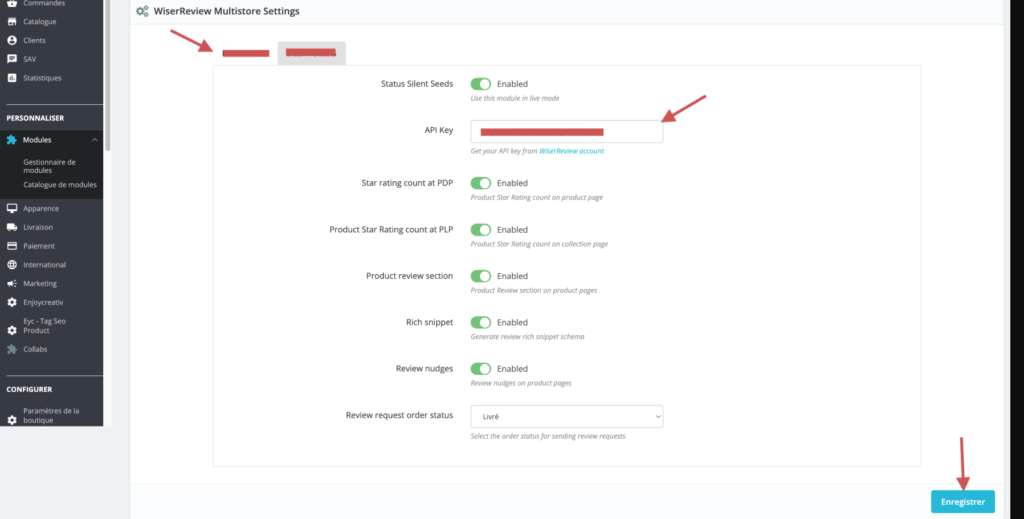
Task: Toggle the Review nudges switch
Action: coord(481,369)
